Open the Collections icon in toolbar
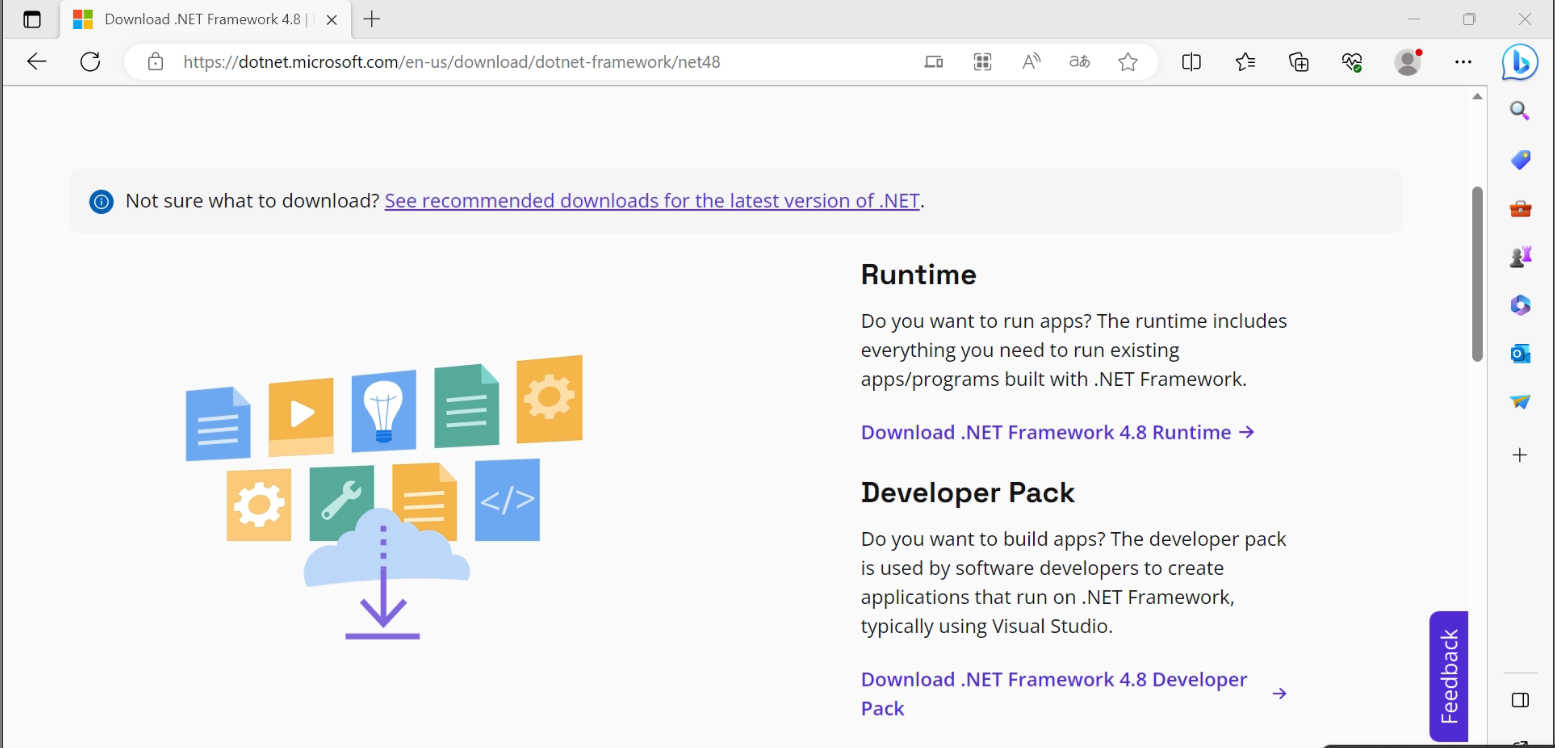1555x748 pixels. [x=1298, y=62]
